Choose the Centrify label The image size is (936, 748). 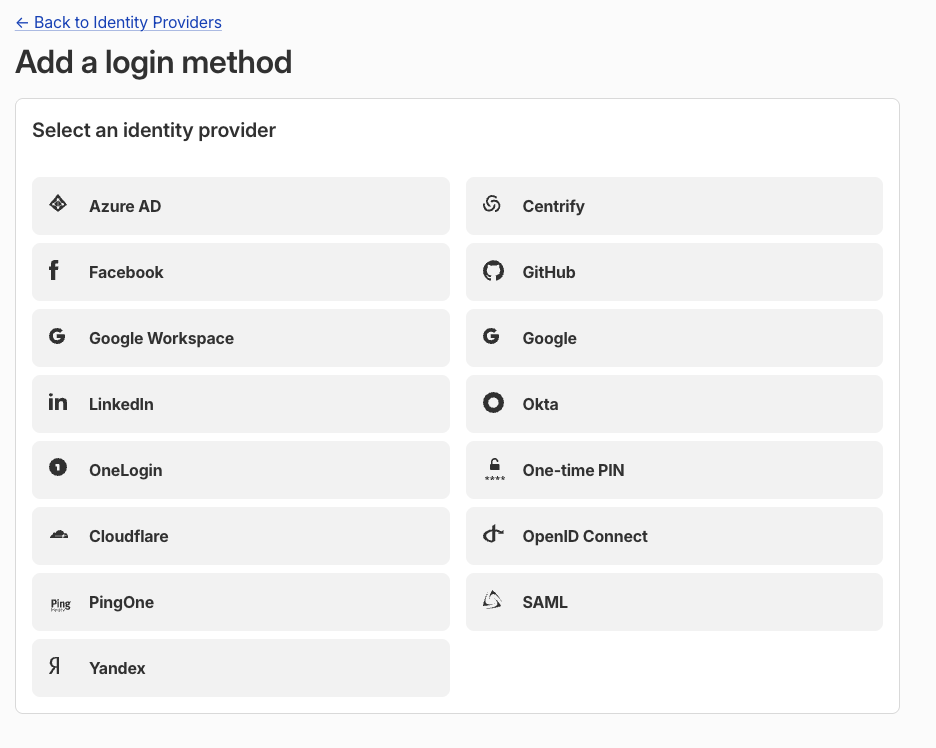coord(553,206)
